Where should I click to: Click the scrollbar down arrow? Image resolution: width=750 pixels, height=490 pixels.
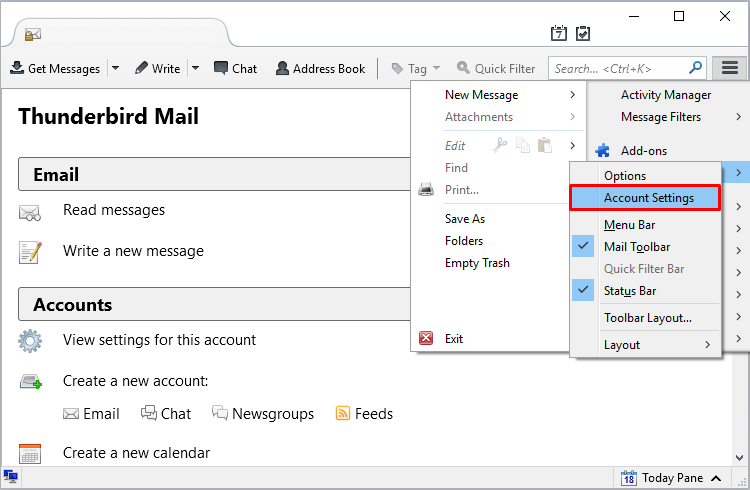tap(739, 458)
